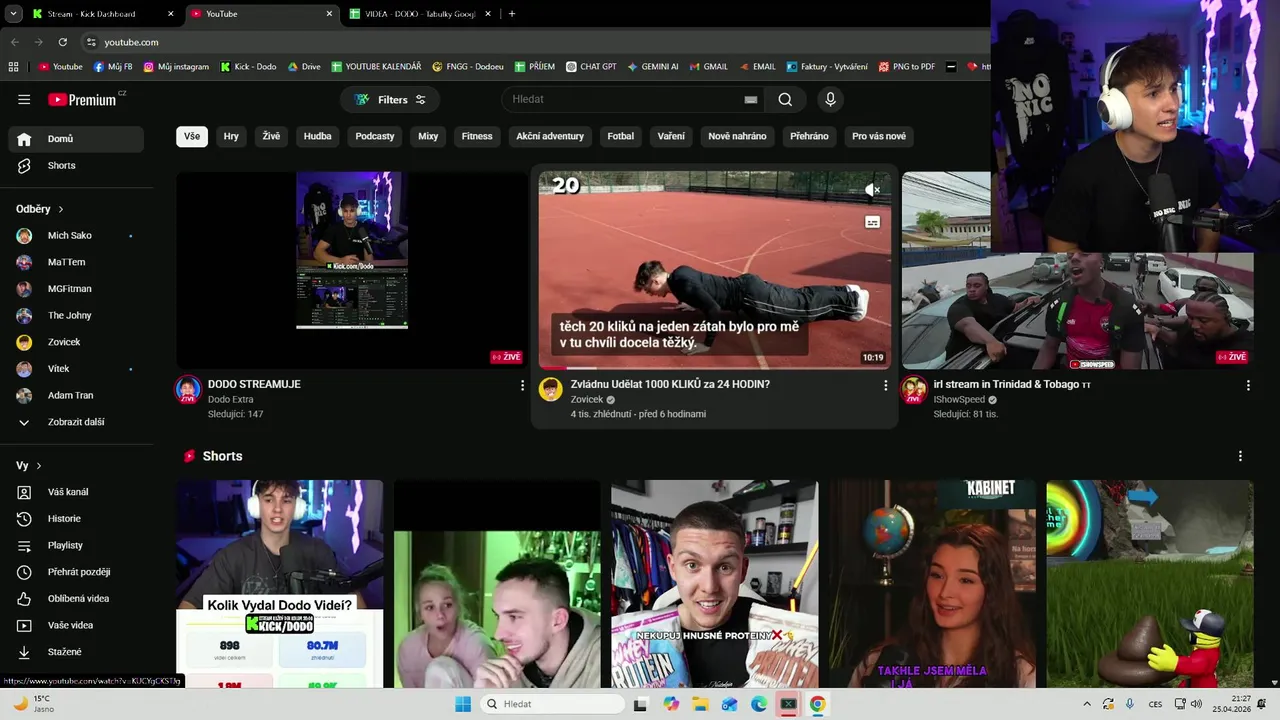Start voice search with microphone icon

pyautogui.click(x=830, y=99)
